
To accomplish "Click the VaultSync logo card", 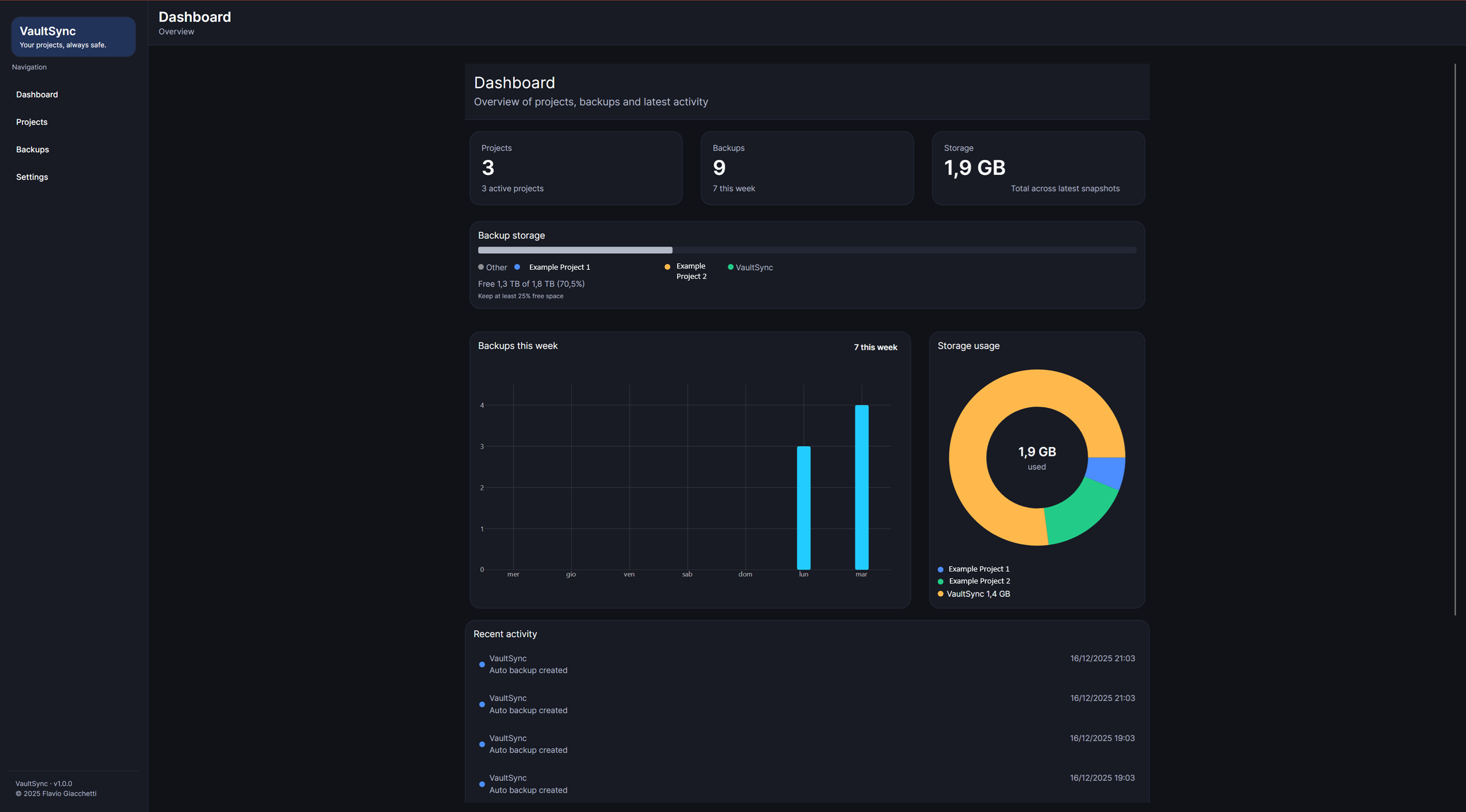I will 73,37.
